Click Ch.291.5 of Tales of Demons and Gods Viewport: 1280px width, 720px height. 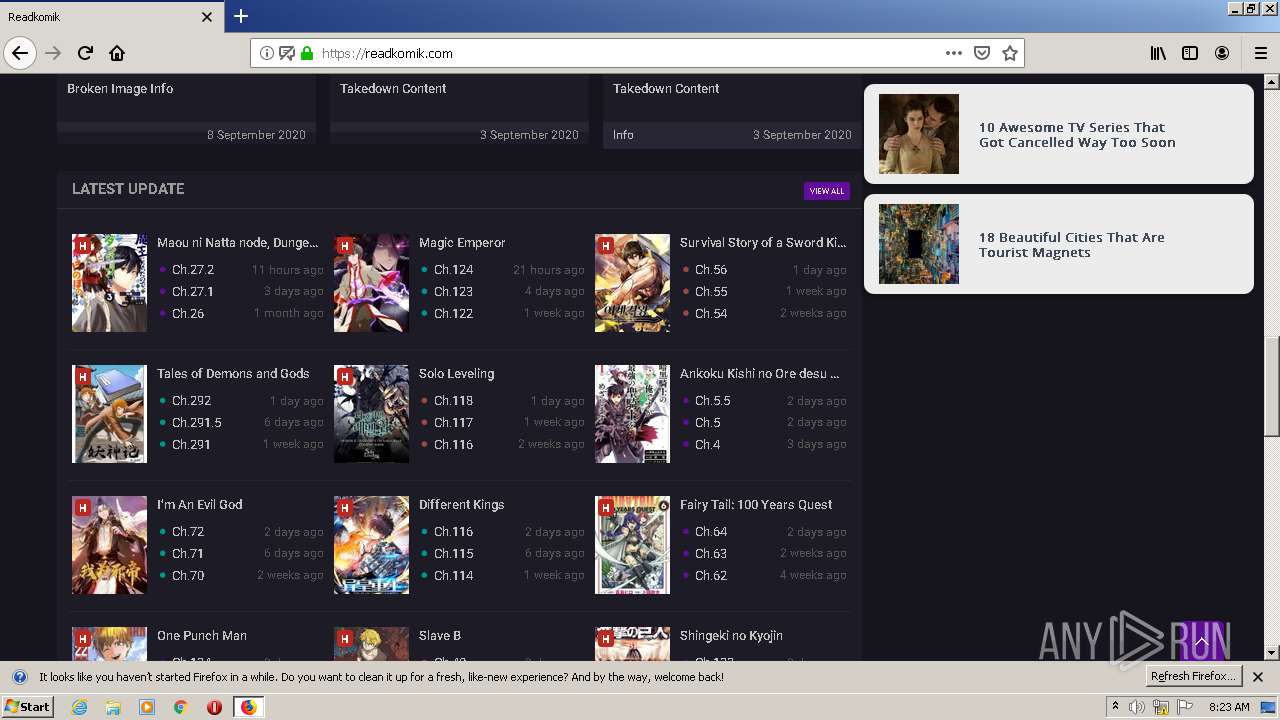[197, 423]
